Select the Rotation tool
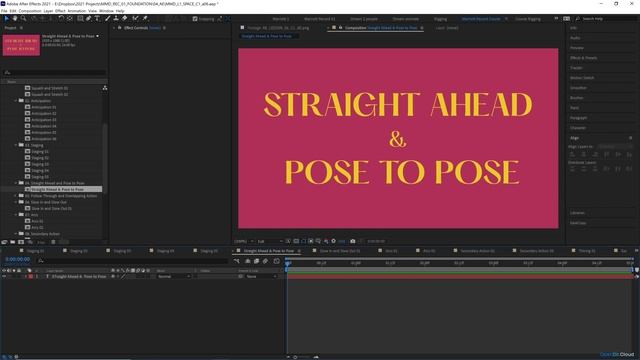Viewport: 640px width, 360px height. coord(61,18)
